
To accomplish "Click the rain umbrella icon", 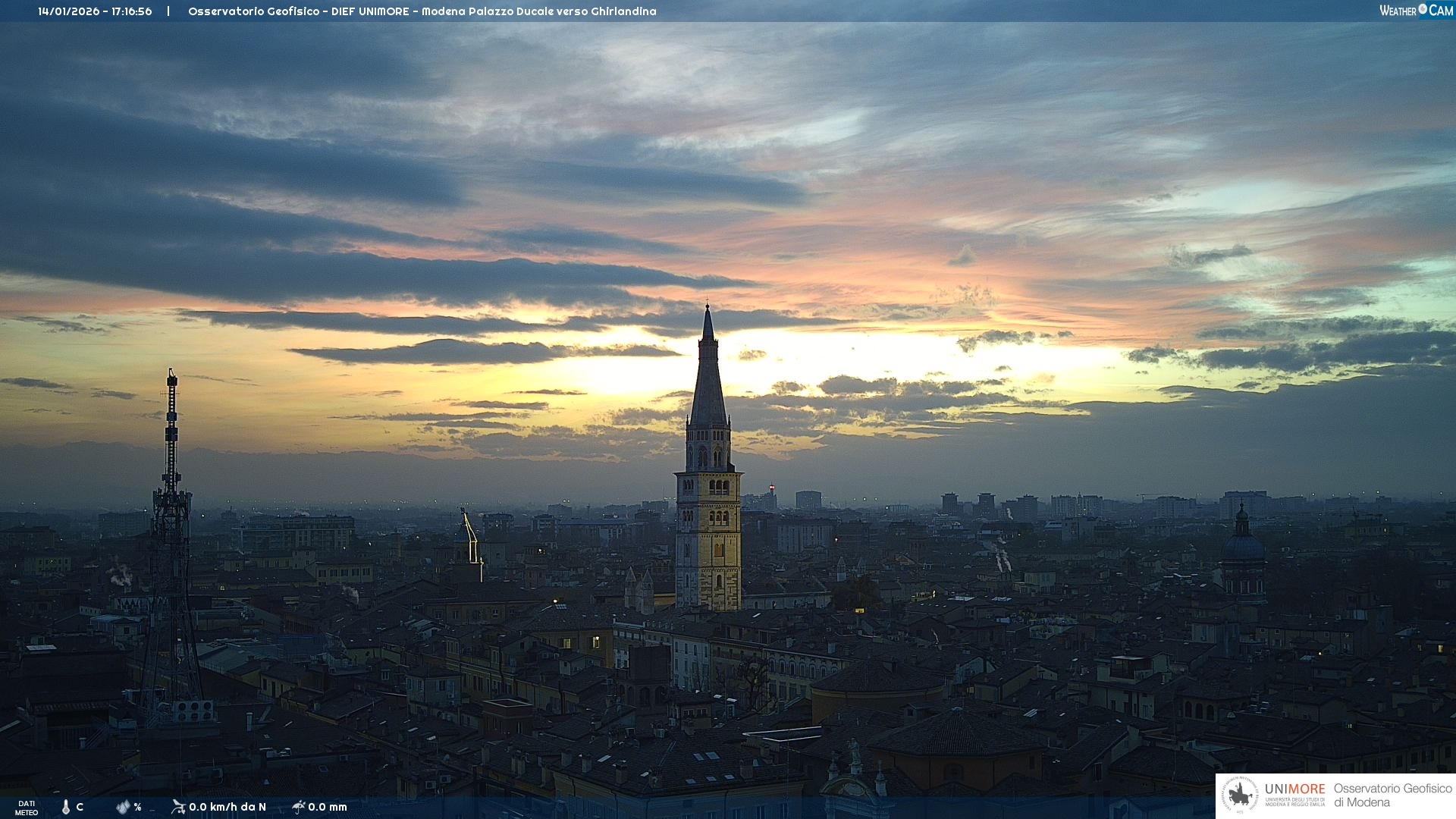I will pyautogui.click(x=298, y=806).
